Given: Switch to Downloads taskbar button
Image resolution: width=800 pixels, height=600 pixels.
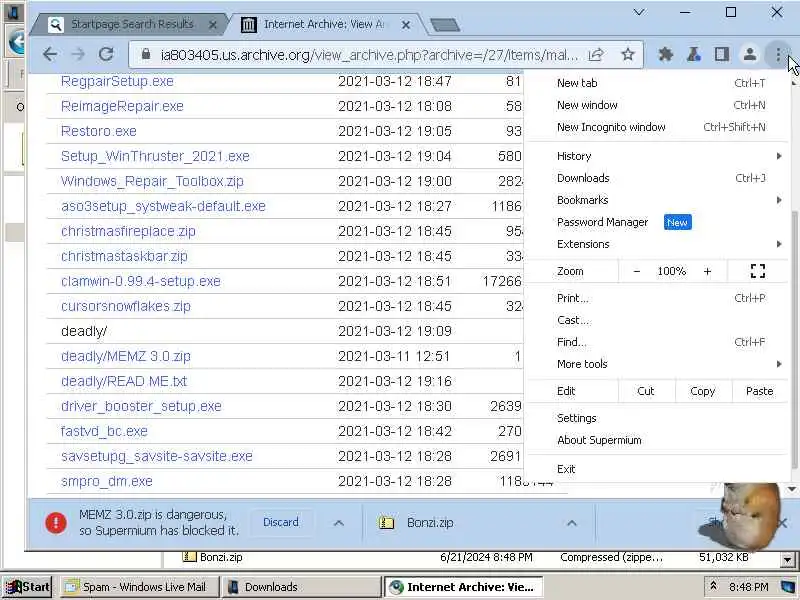Looking at the screenshot, I should (x=301, y=587).
